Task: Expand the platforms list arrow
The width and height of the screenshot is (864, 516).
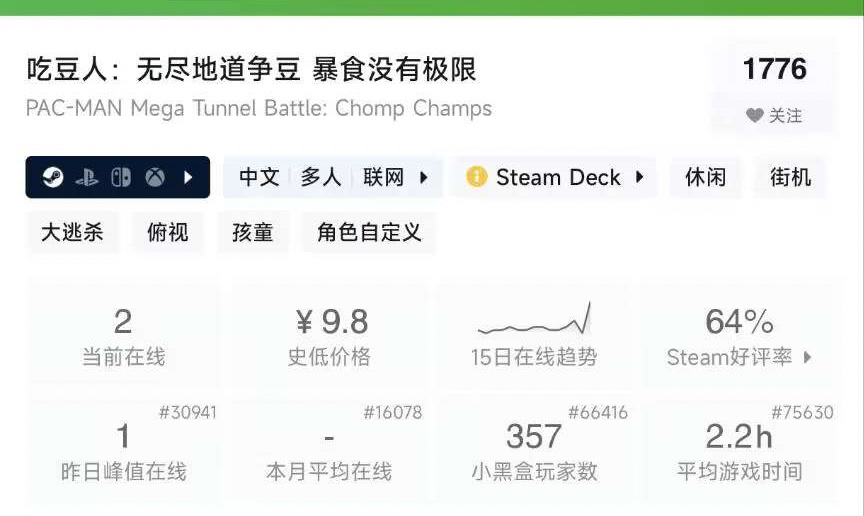Action: tap(188, 178)
